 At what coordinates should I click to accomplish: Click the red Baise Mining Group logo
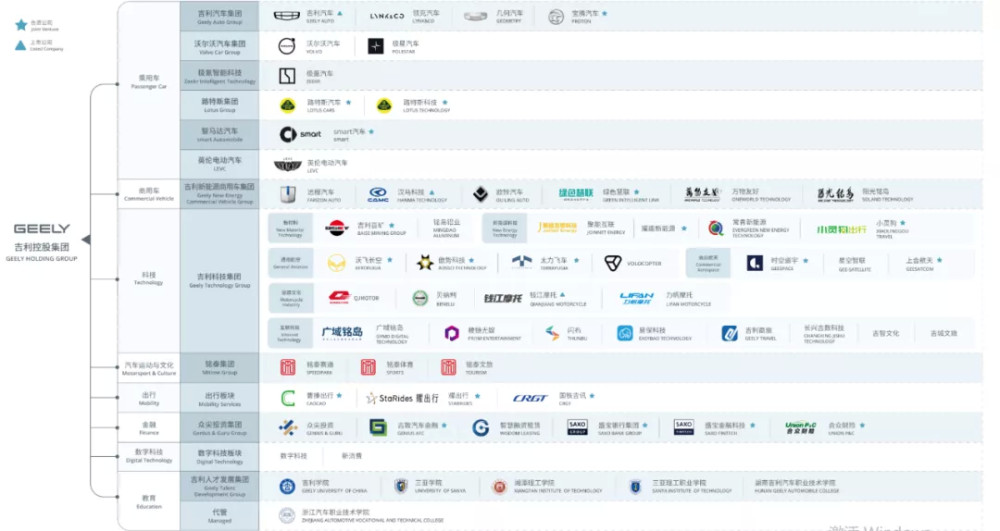pos(336,228)
